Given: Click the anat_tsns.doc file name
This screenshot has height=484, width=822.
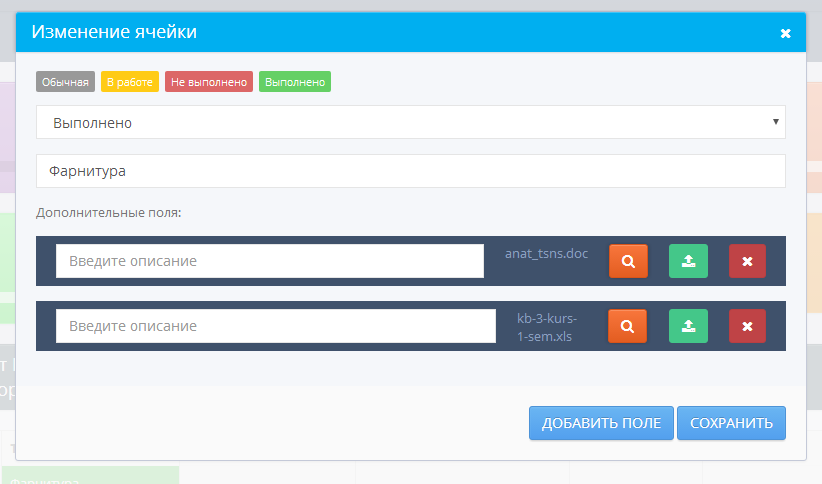Looking at the screenshot, I should coord(546,254).
